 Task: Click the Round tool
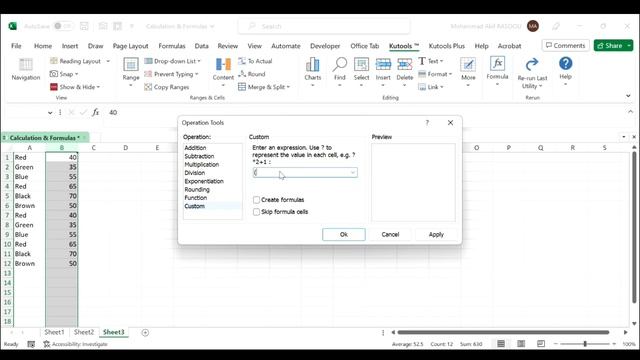tap(252, 74)
